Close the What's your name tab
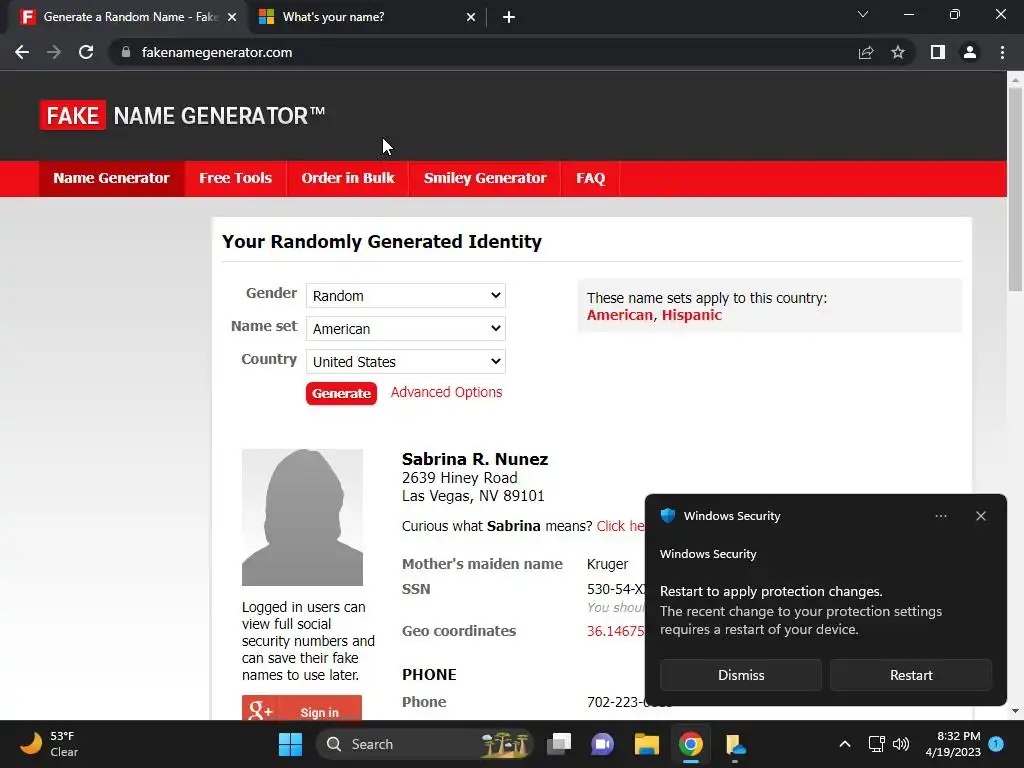Screen dimensions: 1024x768 tap(471, 17)
